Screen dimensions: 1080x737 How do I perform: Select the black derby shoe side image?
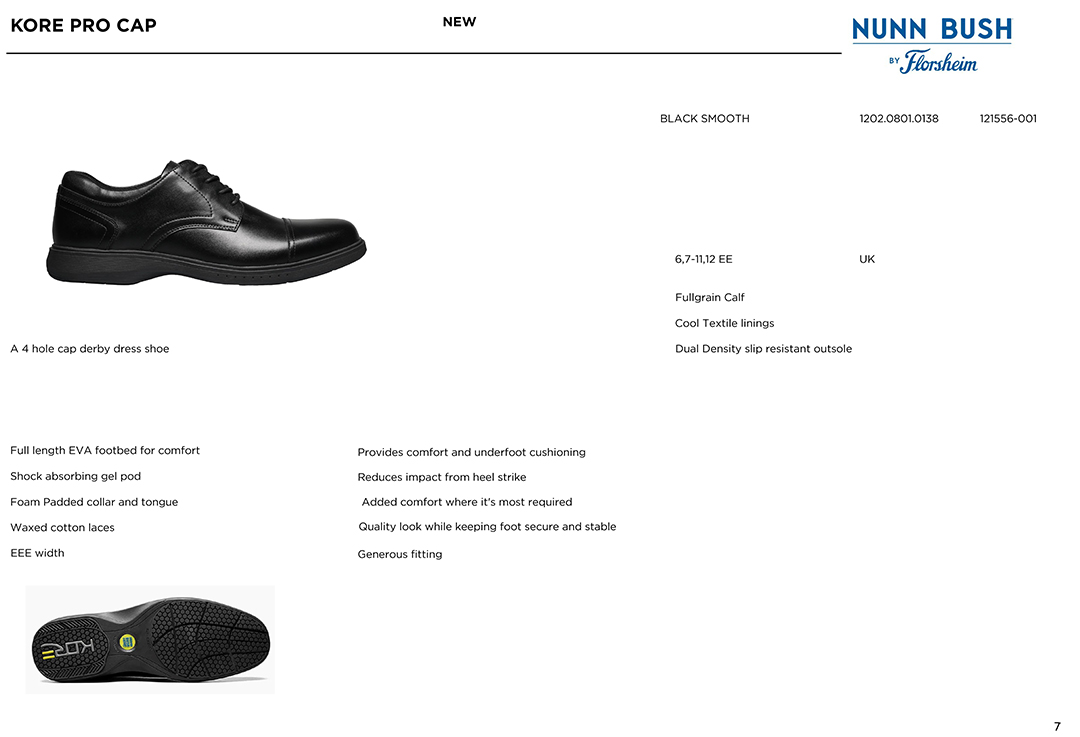206,222
